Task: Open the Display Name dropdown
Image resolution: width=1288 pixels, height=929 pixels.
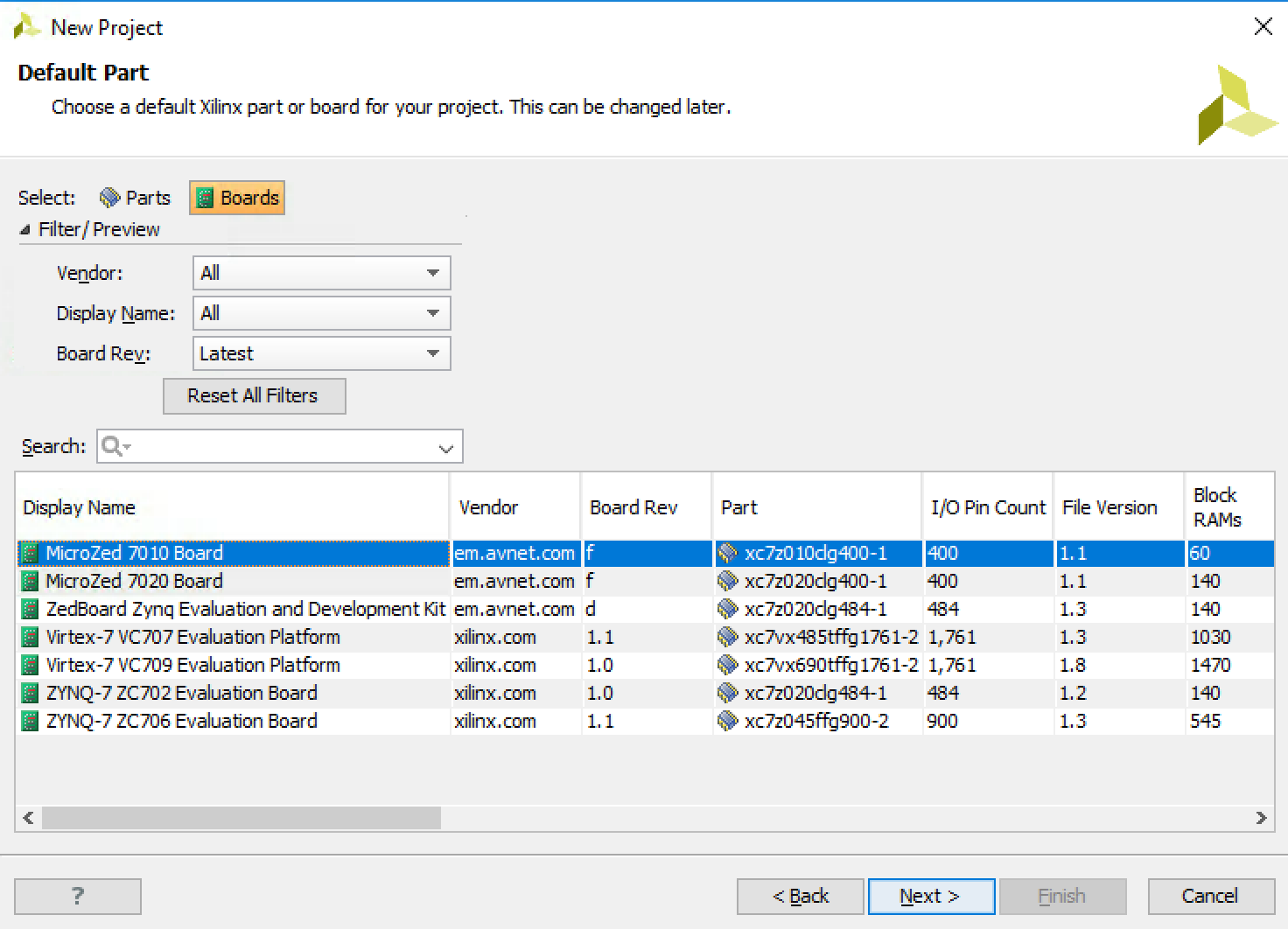Action: coord(321,313)
